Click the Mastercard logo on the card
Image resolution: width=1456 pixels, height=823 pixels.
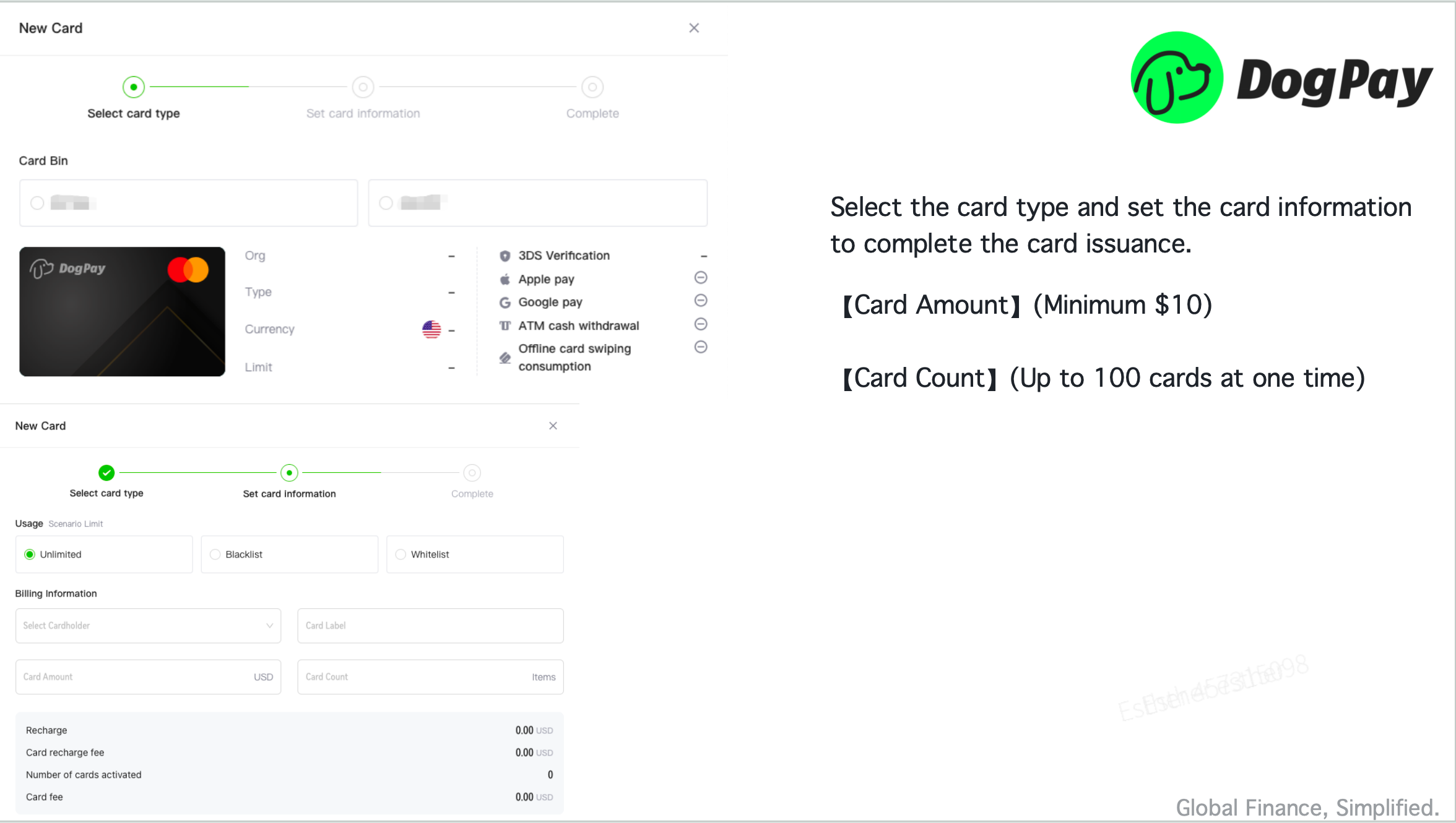(188, 270)
